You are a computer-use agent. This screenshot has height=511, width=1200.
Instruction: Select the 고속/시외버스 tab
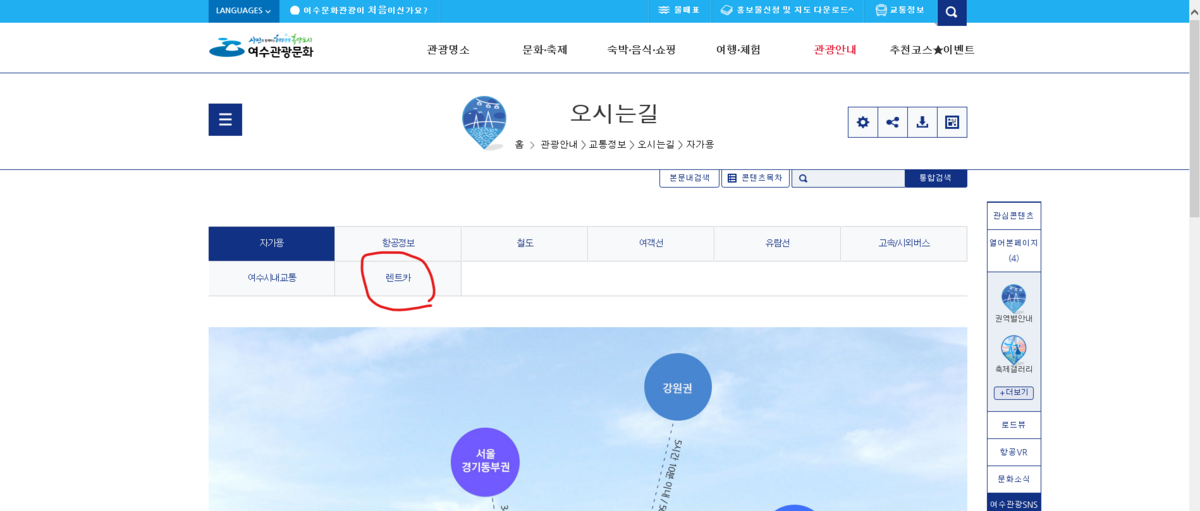(904, 243)
